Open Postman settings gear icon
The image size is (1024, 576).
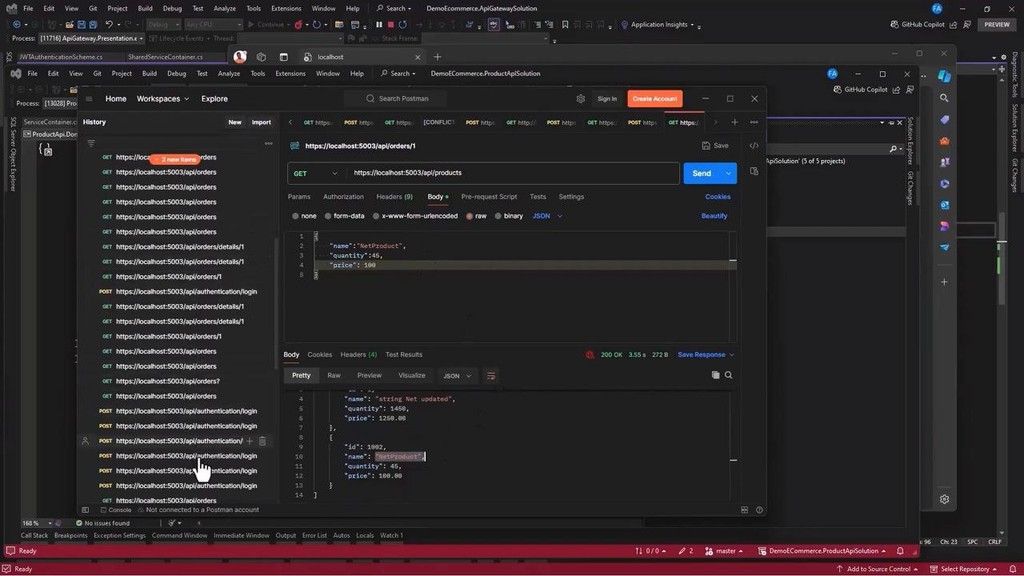(581, 99)
